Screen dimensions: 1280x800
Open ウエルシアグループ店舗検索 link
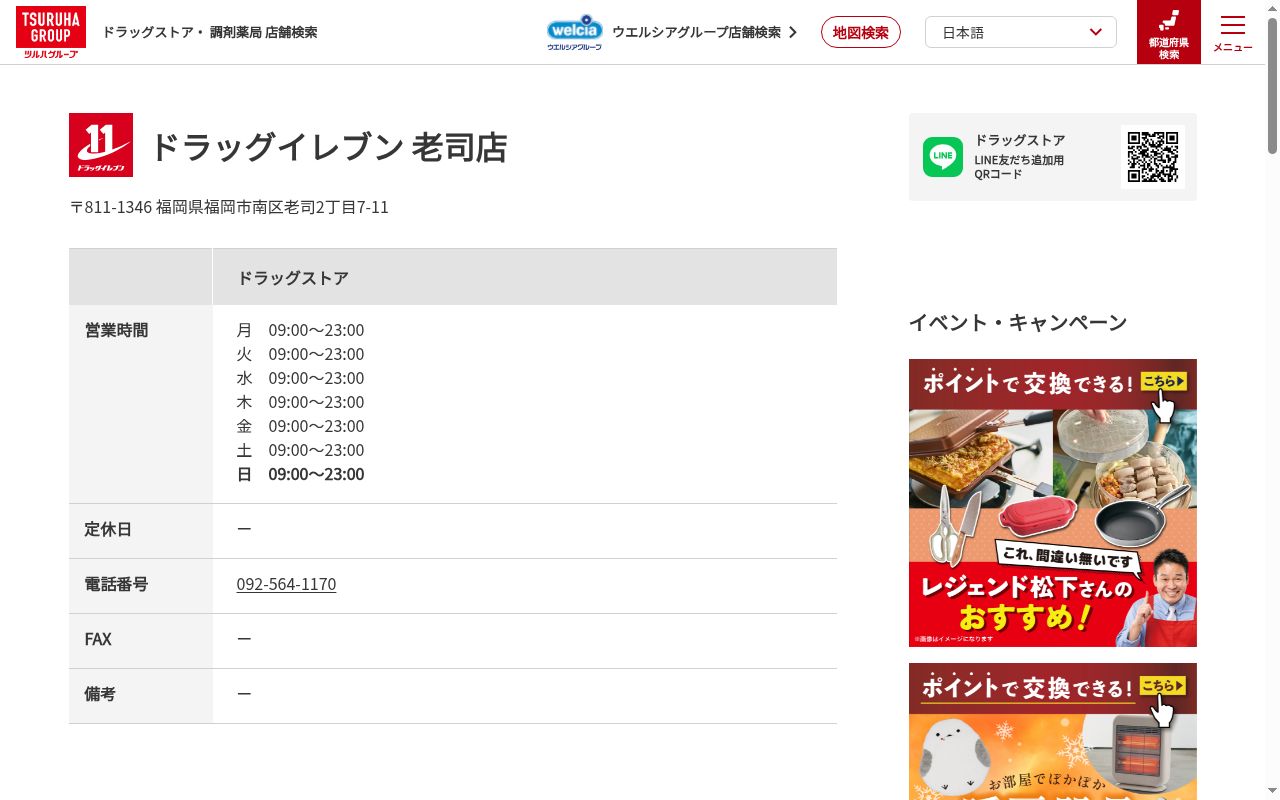tap(705, 32)
